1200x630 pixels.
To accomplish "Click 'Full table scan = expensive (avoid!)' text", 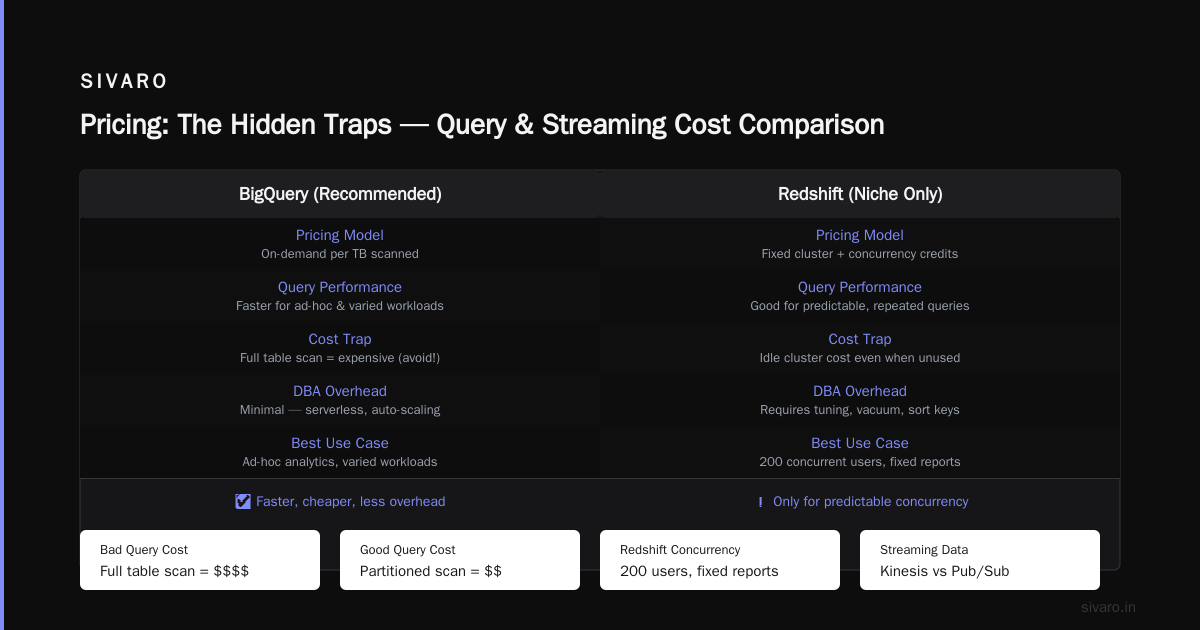I will (340, 358).
